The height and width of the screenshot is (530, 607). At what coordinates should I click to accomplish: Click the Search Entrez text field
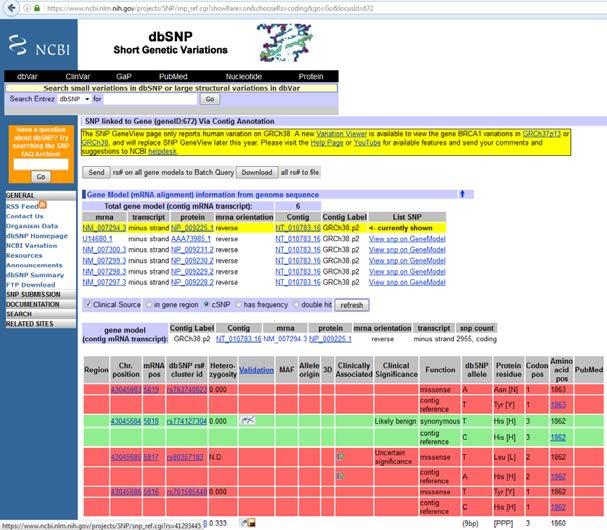pos(151,99)
